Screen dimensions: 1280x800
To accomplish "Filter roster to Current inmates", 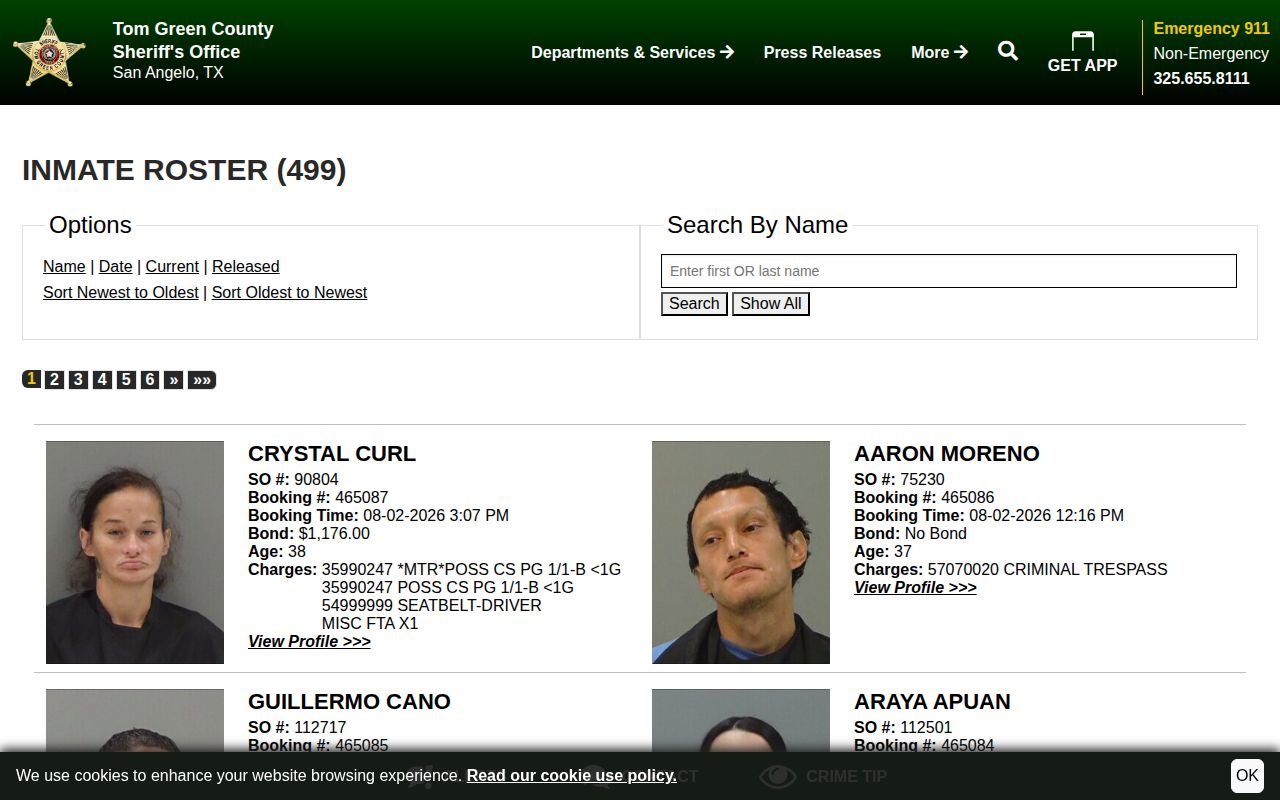I will point(172,266).
